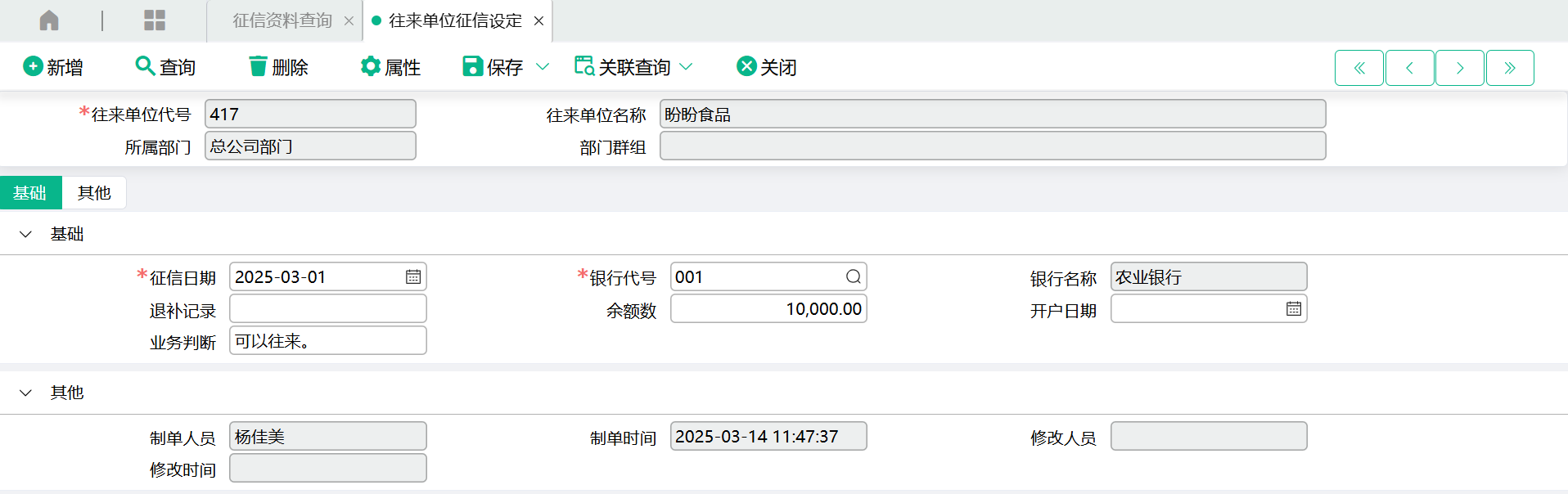Save the record with 保存

point(493,67)
